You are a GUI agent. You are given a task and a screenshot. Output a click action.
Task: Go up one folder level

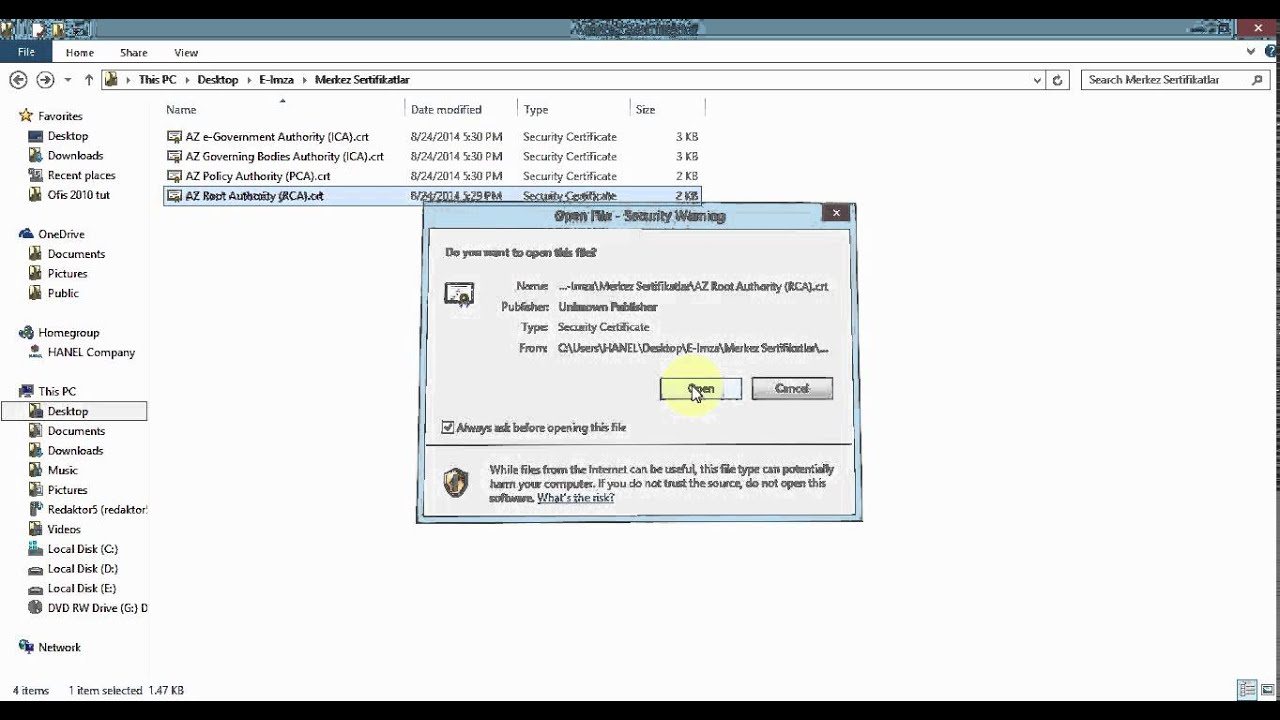click(89, 80)
